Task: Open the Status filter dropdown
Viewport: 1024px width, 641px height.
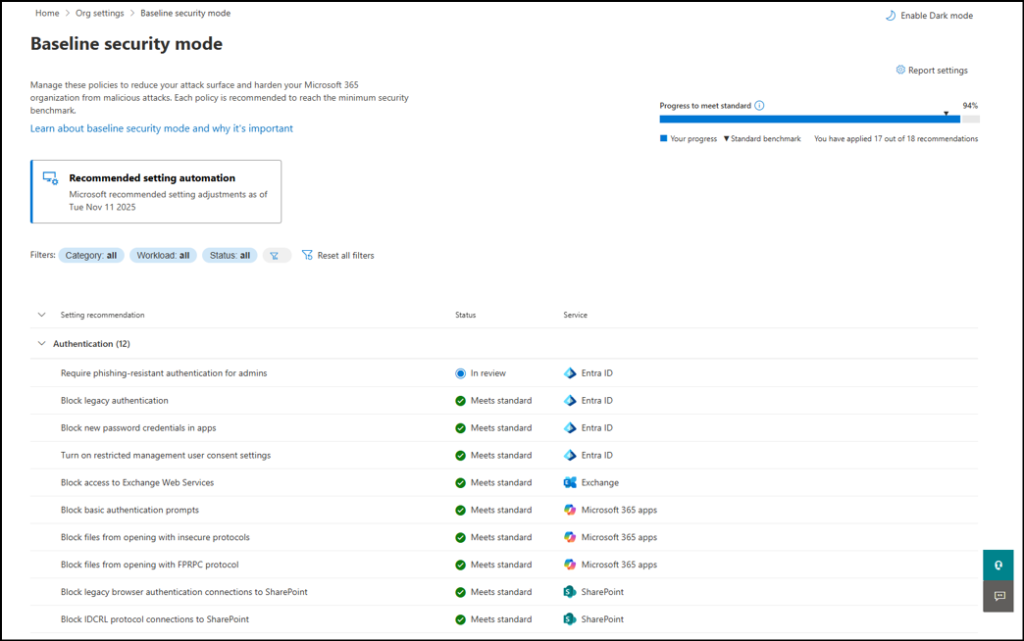Action: pyautogui.click(x=229, y=255)
